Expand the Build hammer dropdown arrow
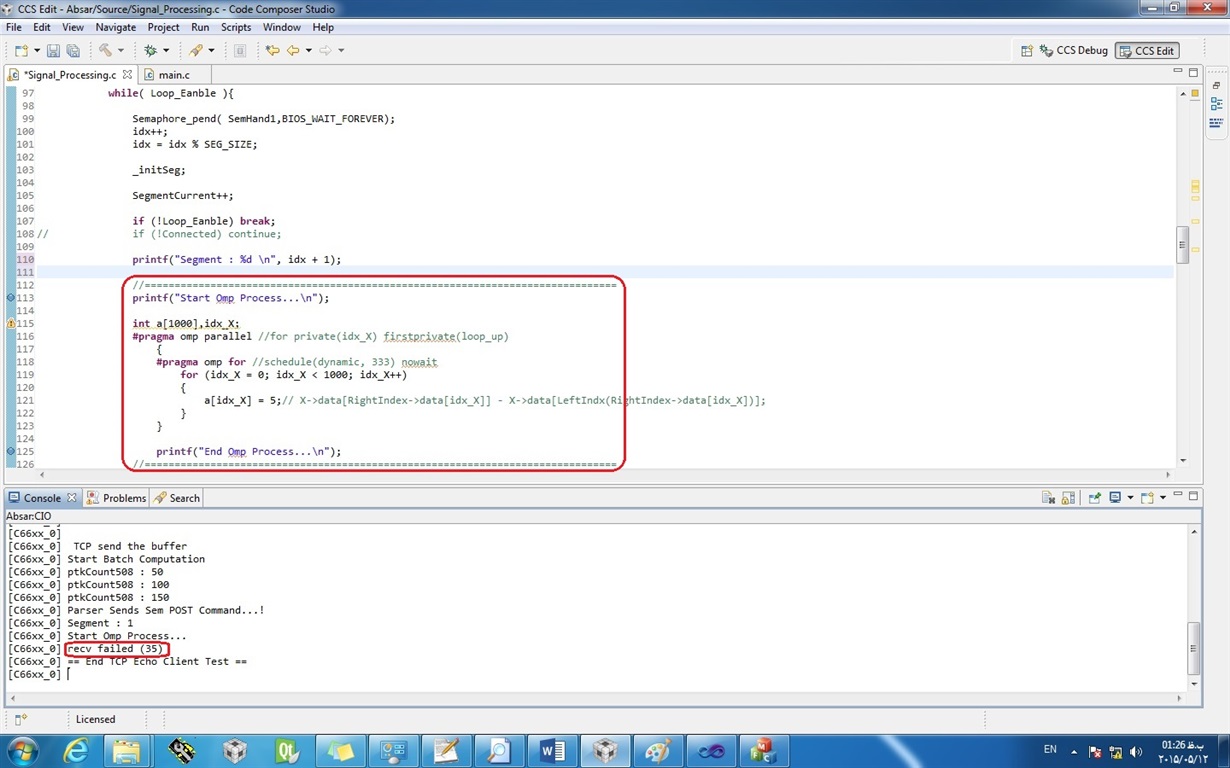The height and width of the screenshot is (768, 1230). (120, 50)
